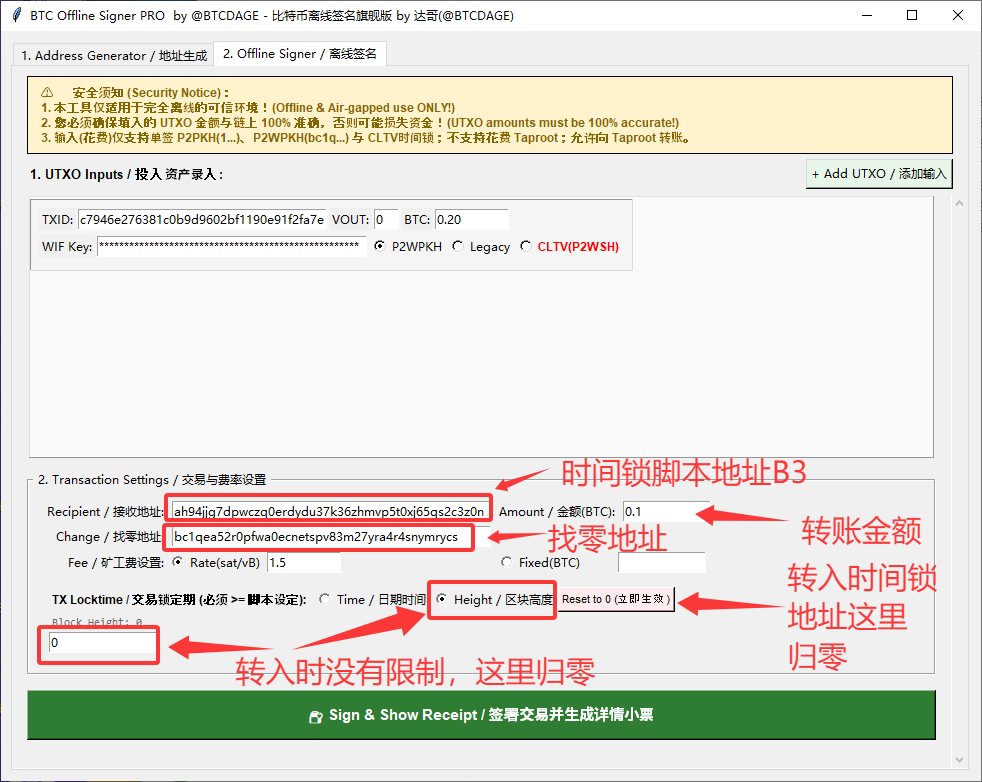
Task: Click the TXID input field
Action: click(x=202, y=219)
